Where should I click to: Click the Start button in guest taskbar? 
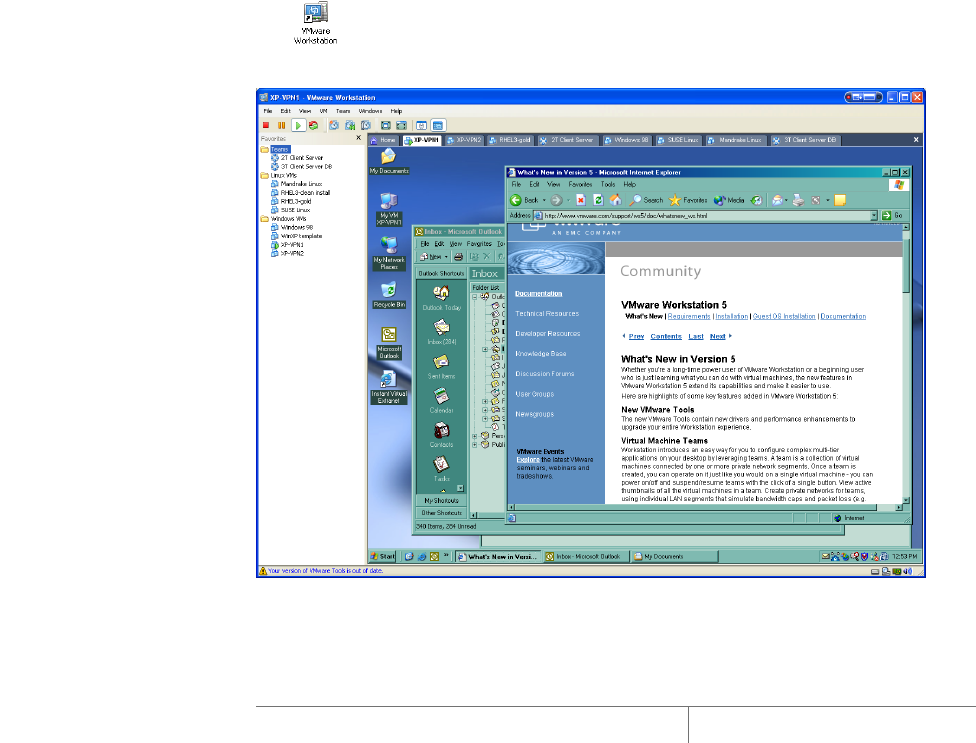tap(383, 557)
